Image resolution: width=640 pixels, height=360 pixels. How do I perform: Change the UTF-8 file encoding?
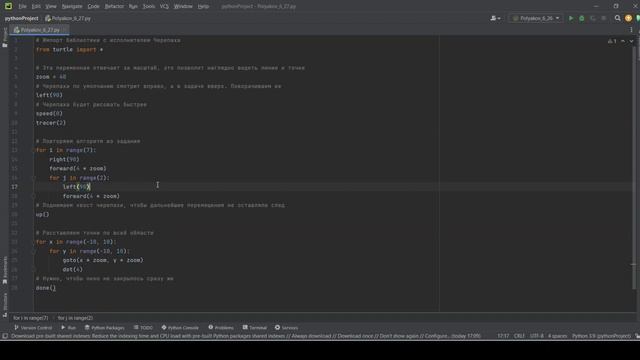[x=536, y=336]
